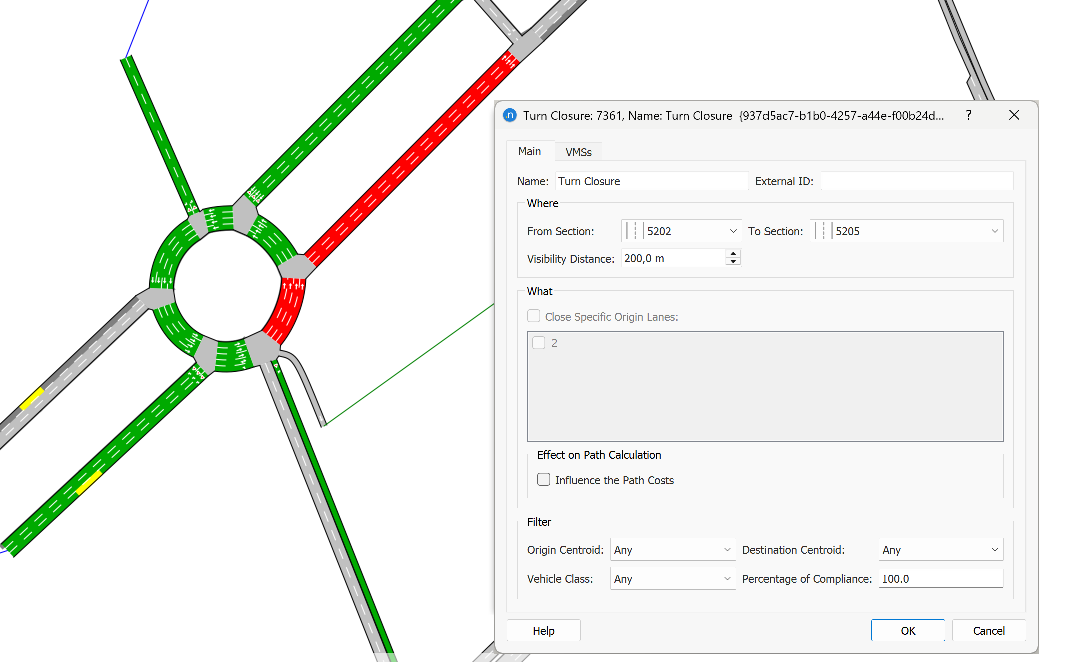Check the Close Specific Origin Lanes option
1090x662 pixels.
(533, 315)
